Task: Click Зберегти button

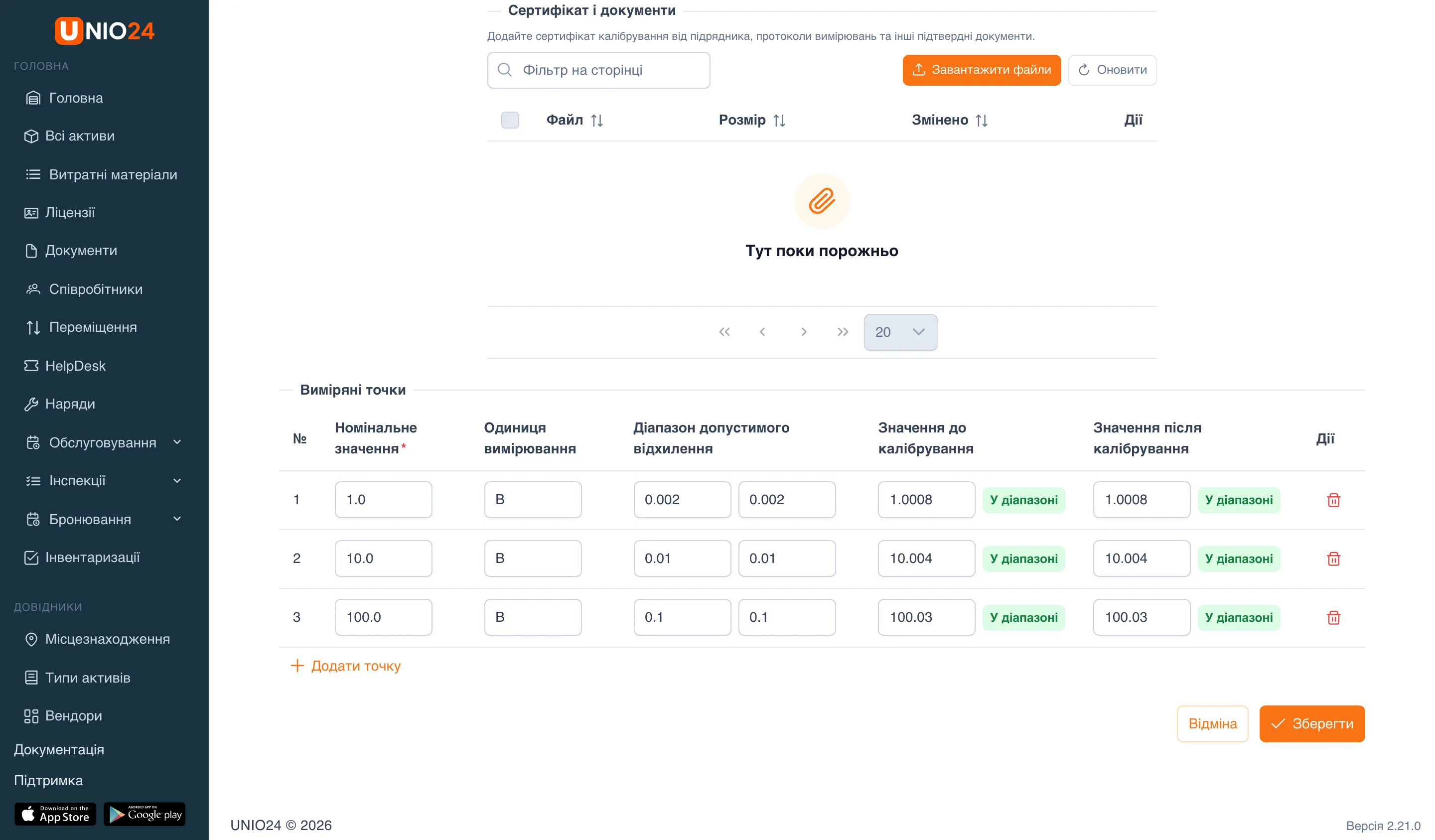Action: (x=1311, y=724)
